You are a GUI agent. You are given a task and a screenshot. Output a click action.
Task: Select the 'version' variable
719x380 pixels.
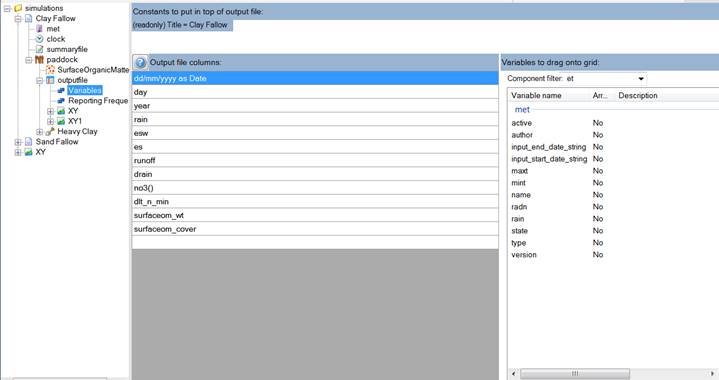tap(524, 255)
